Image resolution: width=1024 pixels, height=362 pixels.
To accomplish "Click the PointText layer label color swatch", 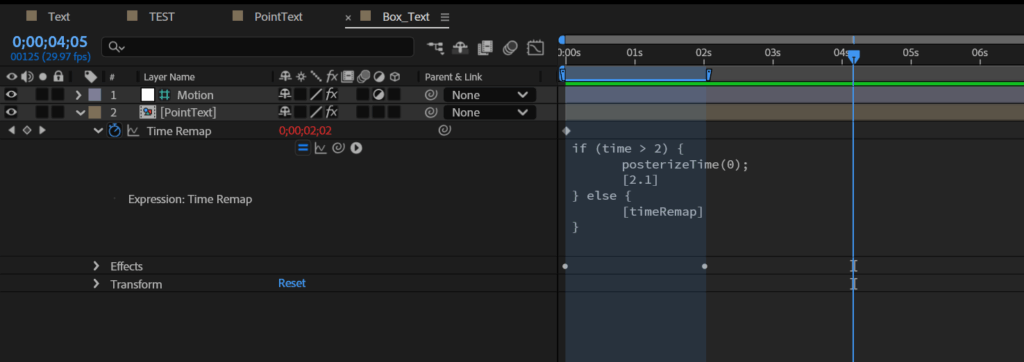I will click(95, 112).
